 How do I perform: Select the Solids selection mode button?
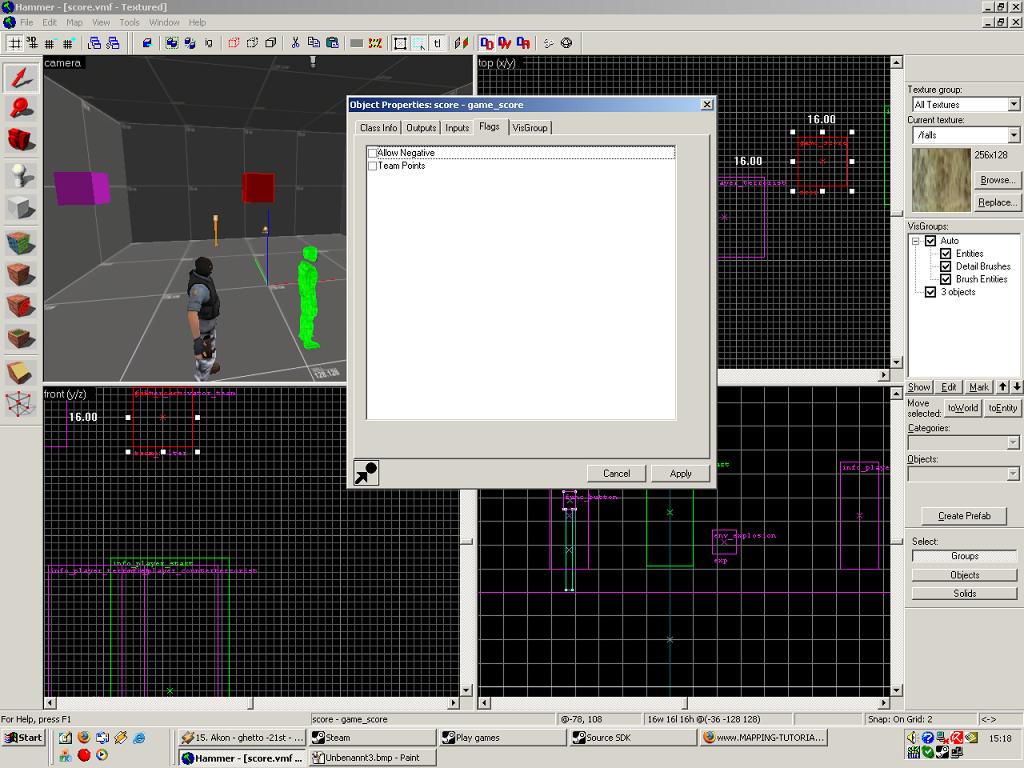pyautogui.click(x=965, y=594)
